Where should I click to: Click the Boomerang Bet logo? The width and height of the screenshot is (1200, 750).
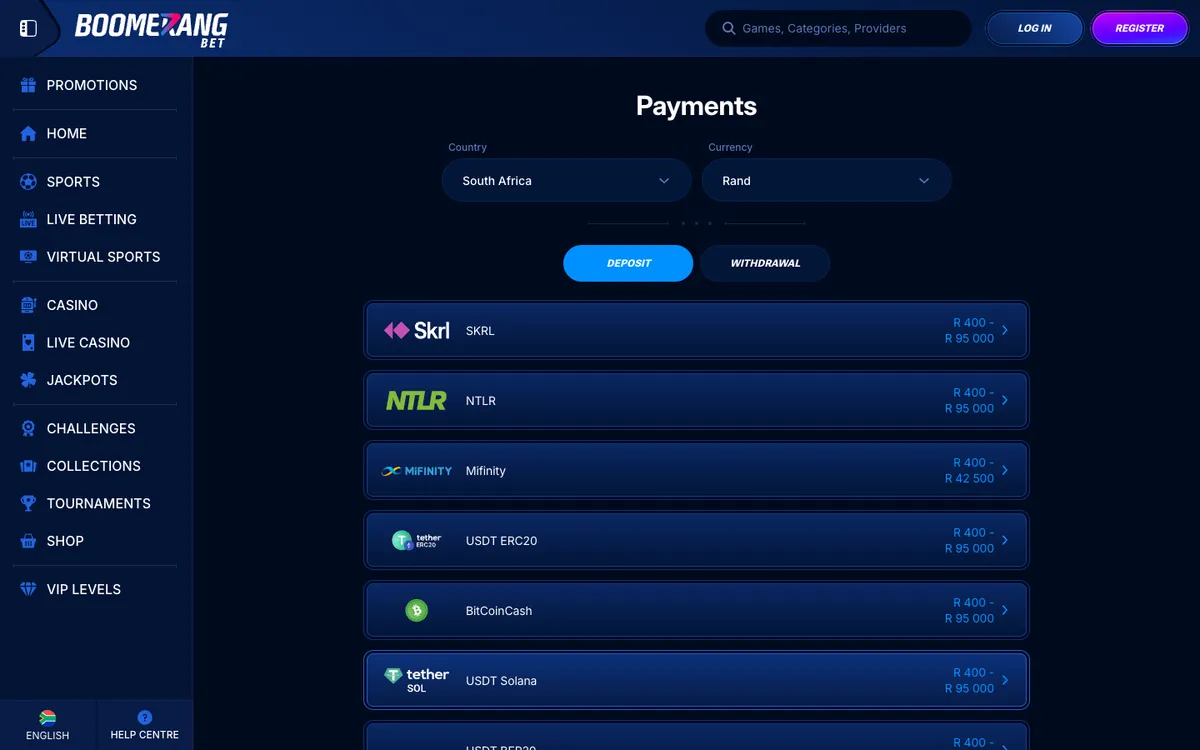(151, 28)
